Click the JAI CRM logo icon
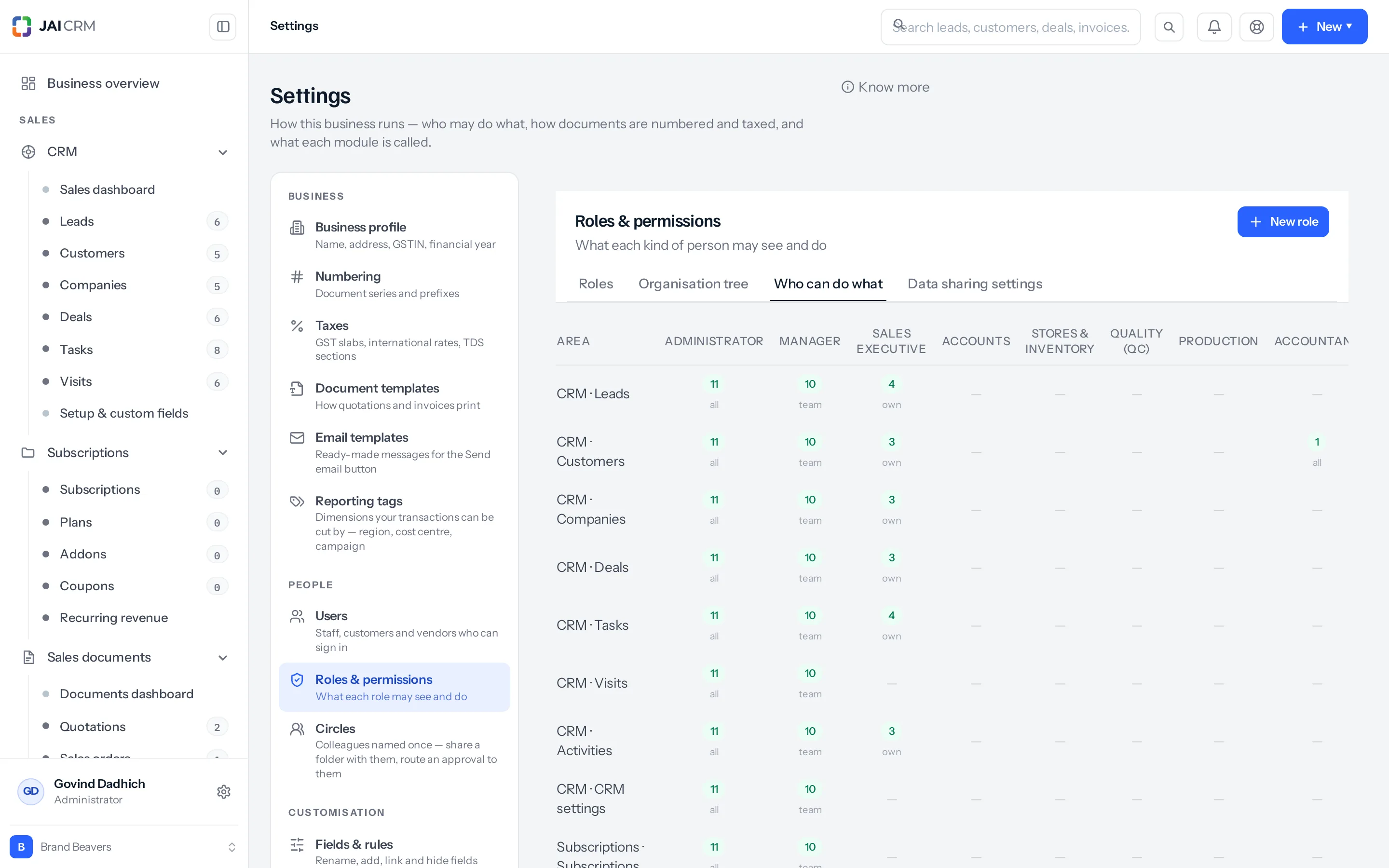The height and width of the screenshot is (868, 1389). [22, 27]
